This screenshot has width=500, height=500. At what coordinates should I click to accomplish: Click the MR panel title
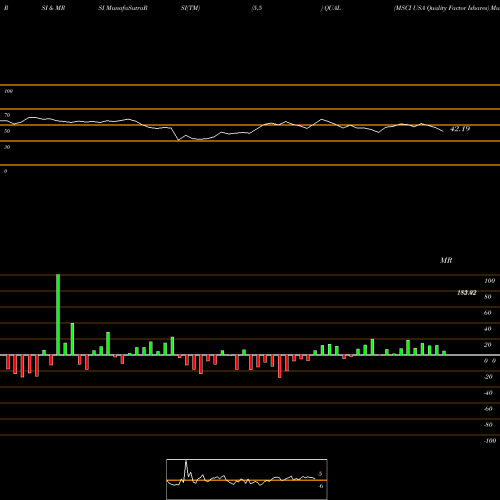[x=446, y=260]
